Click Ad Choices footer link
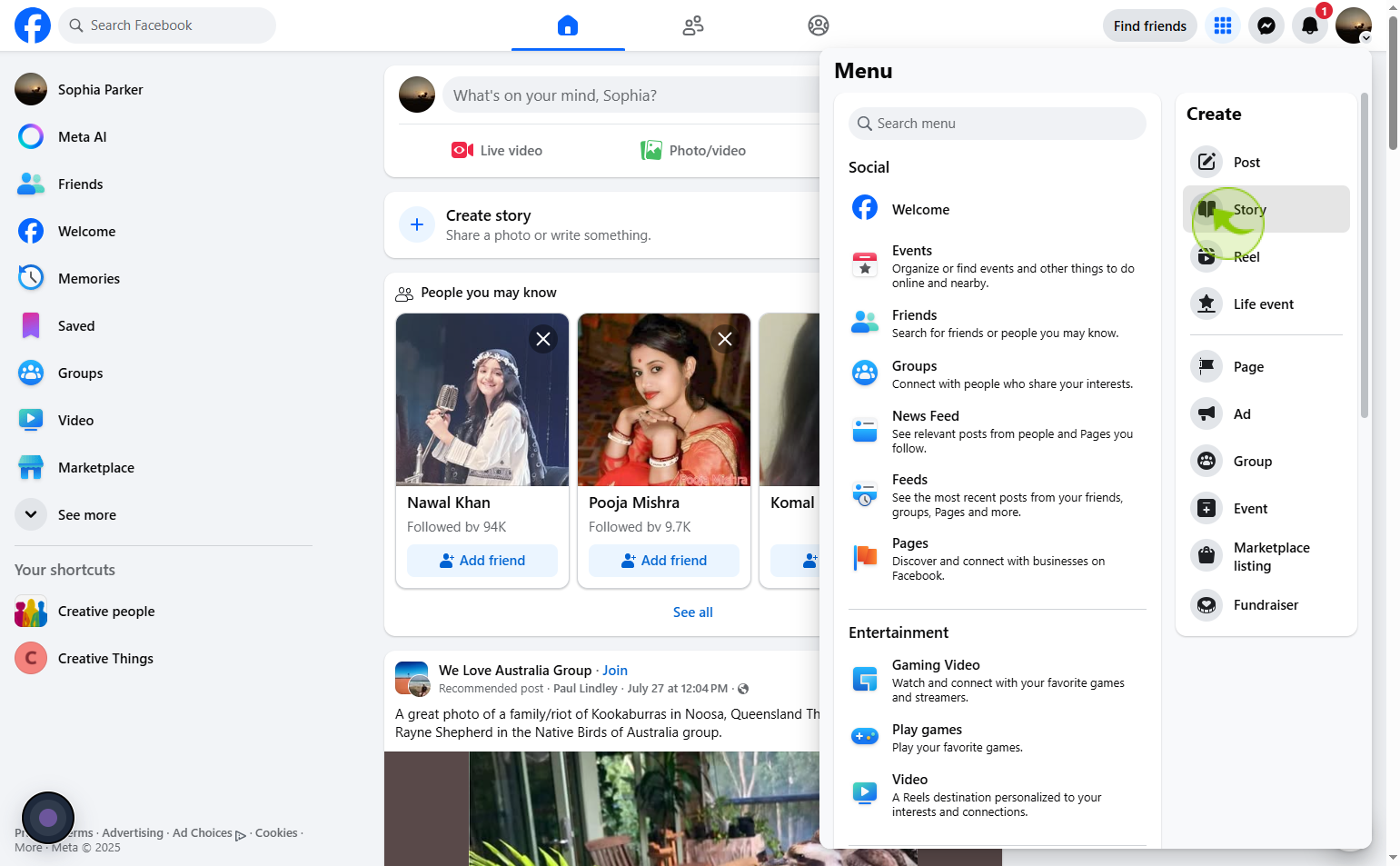 209,833
